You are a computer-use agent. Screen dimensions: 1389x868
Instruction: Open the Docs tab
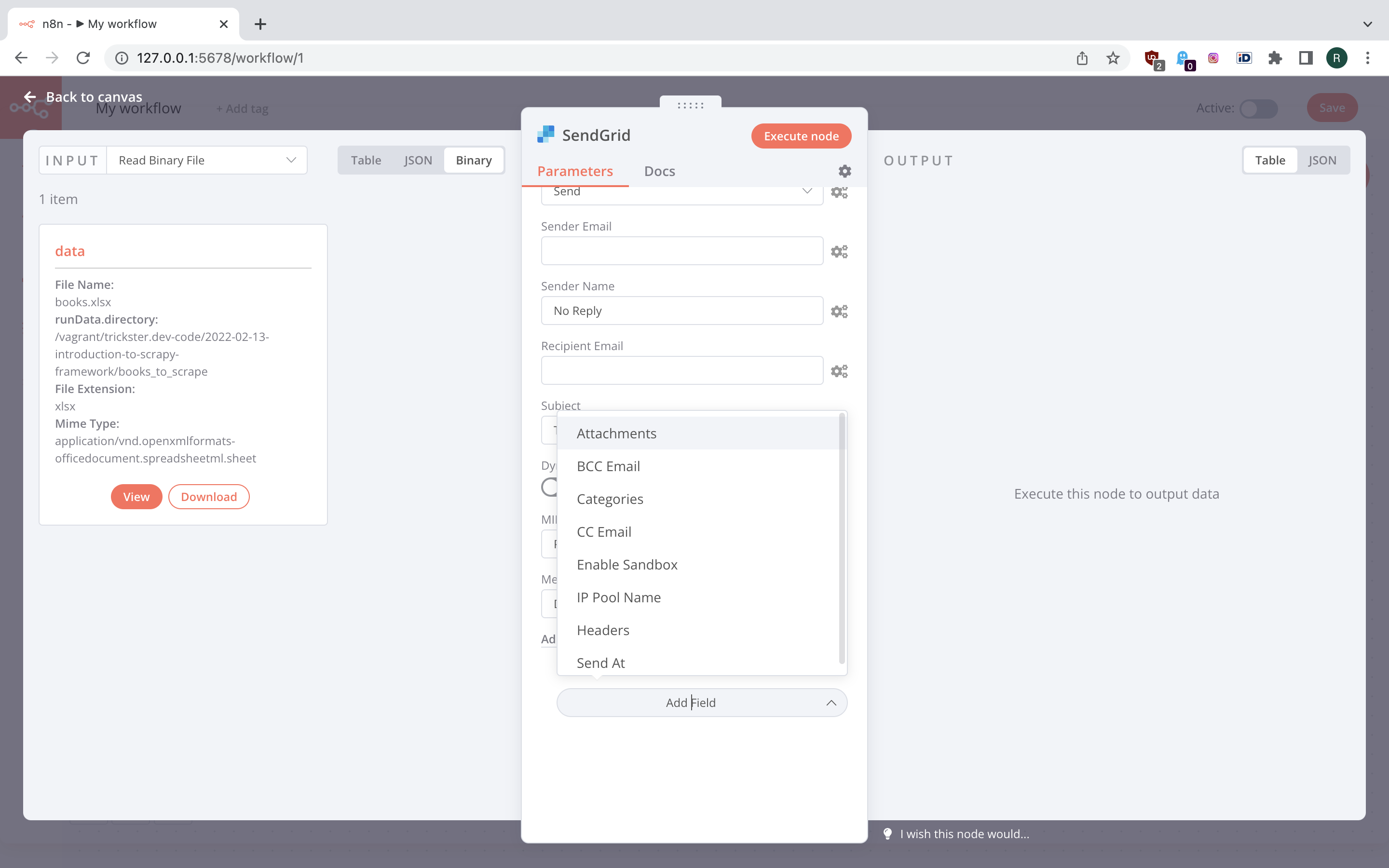[659, 171]
